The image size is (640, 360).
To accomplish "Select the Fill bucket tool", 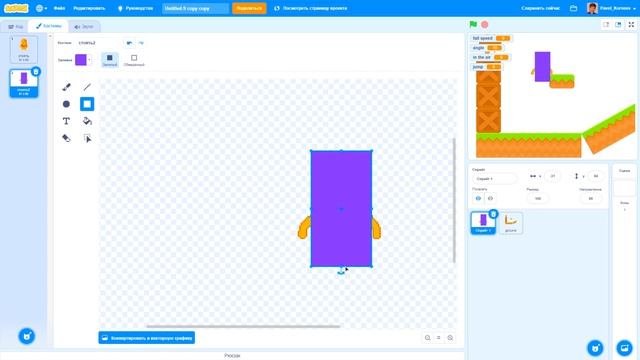I will click(87, 121).
